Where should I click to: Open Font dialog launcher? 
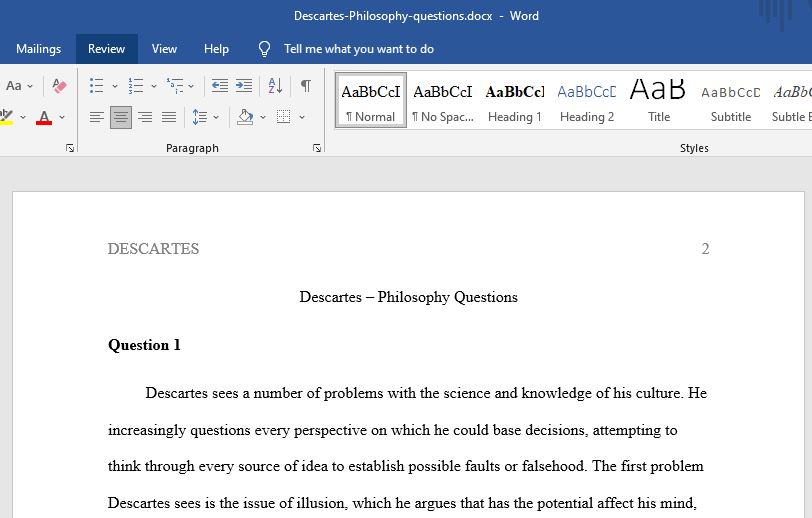click(x=70, y=149)
